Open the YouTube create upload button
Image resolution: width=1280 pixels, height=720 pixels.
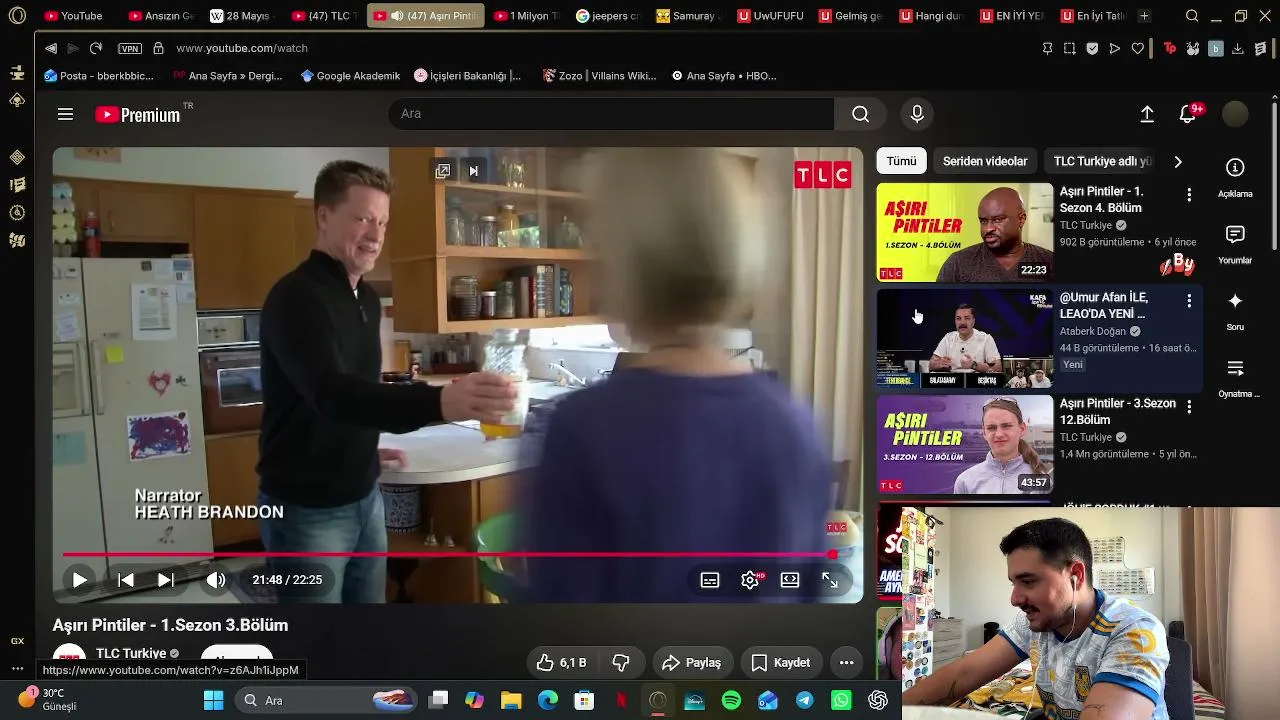1147,114
